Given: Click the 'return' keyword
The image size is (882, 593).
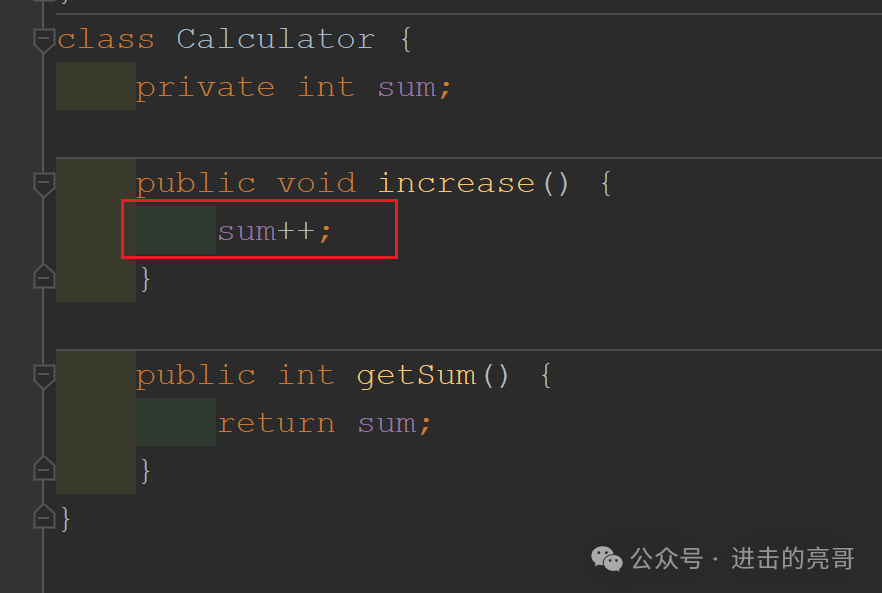Looking at the screenshot, I should tap(276, 424).
